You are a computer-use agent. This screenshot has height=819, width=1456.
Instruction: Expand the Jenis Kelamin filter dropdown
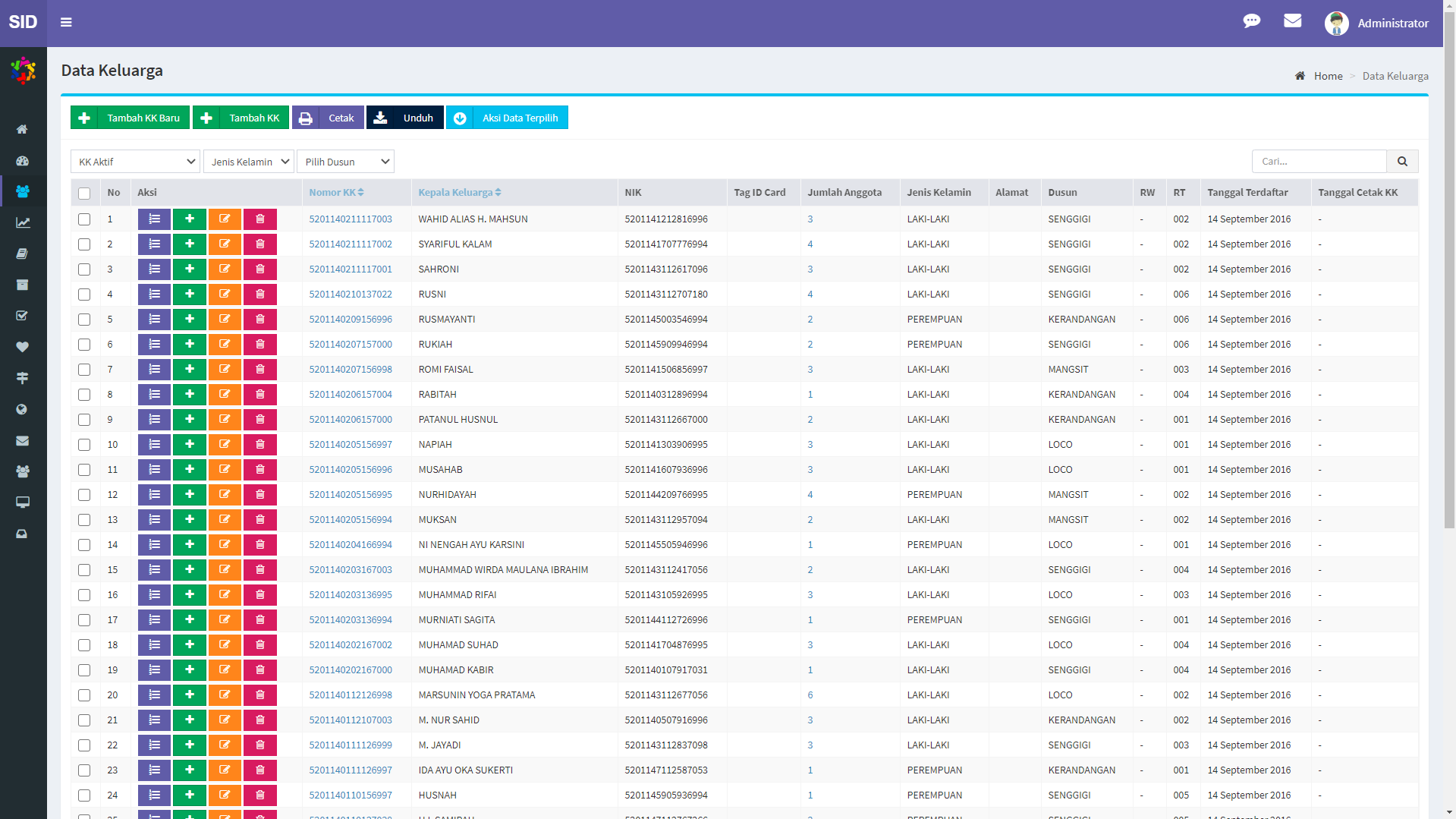click(x=248, y=162)
